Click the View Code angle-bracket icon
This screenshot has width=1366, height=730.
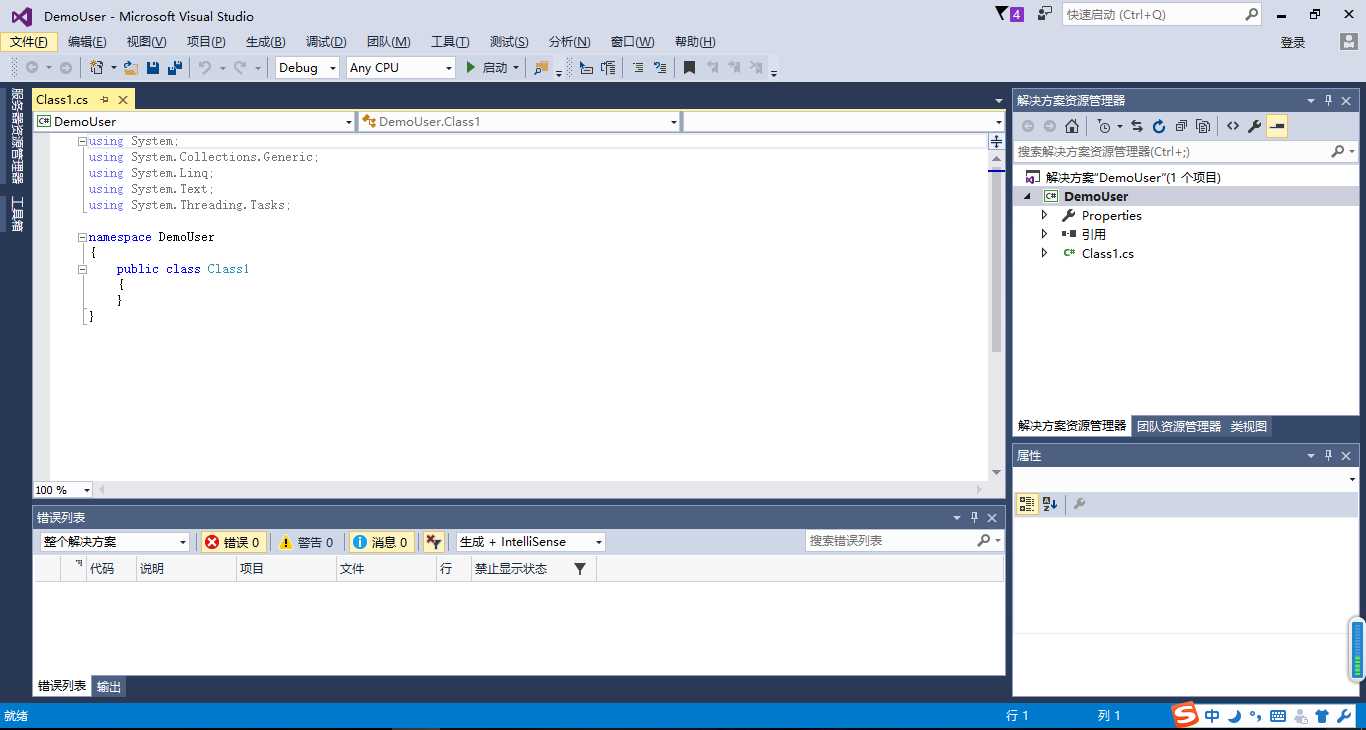1233,126
